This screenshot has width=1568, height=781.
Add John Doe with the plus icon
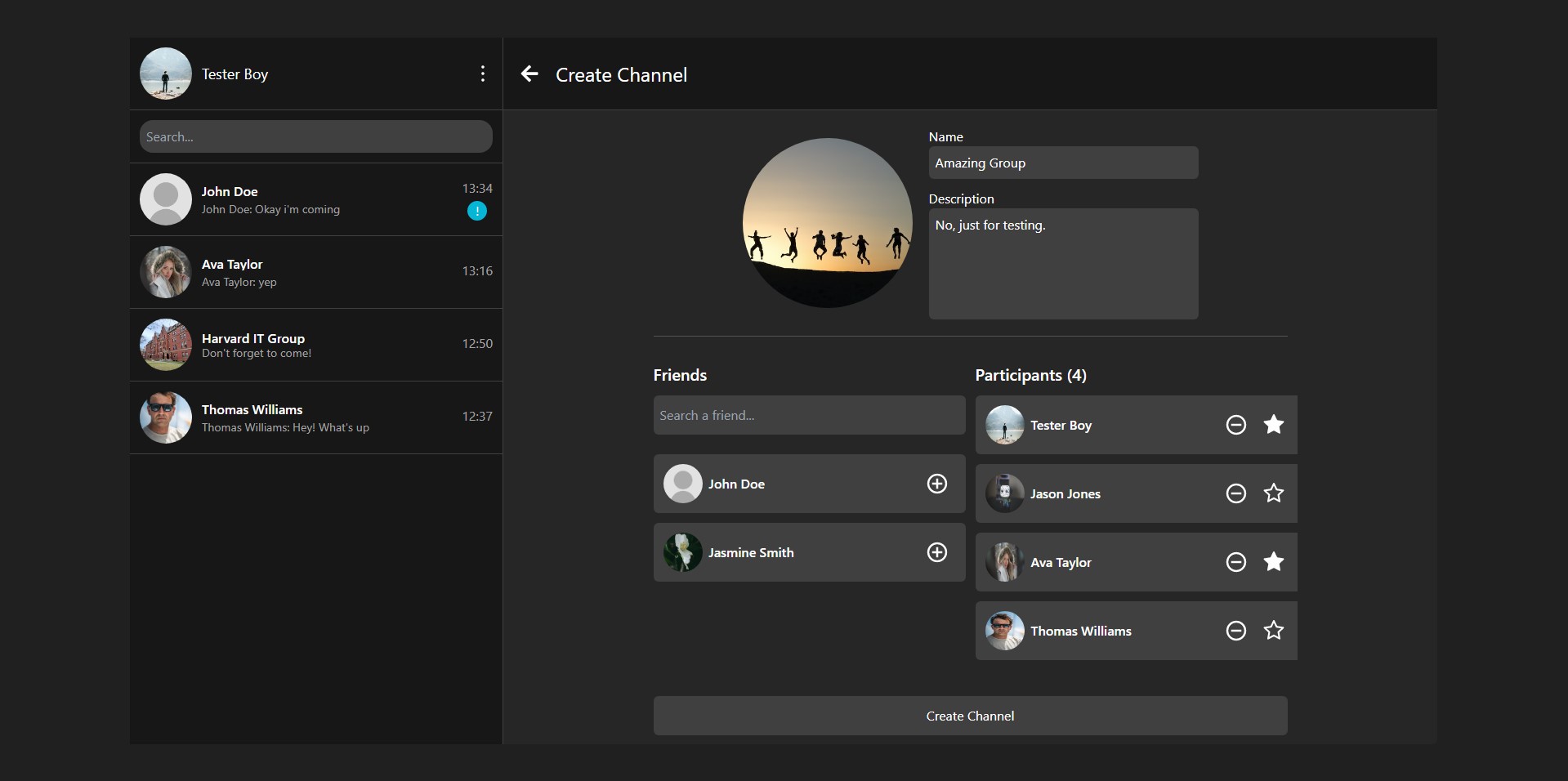(x=937, y=484)
